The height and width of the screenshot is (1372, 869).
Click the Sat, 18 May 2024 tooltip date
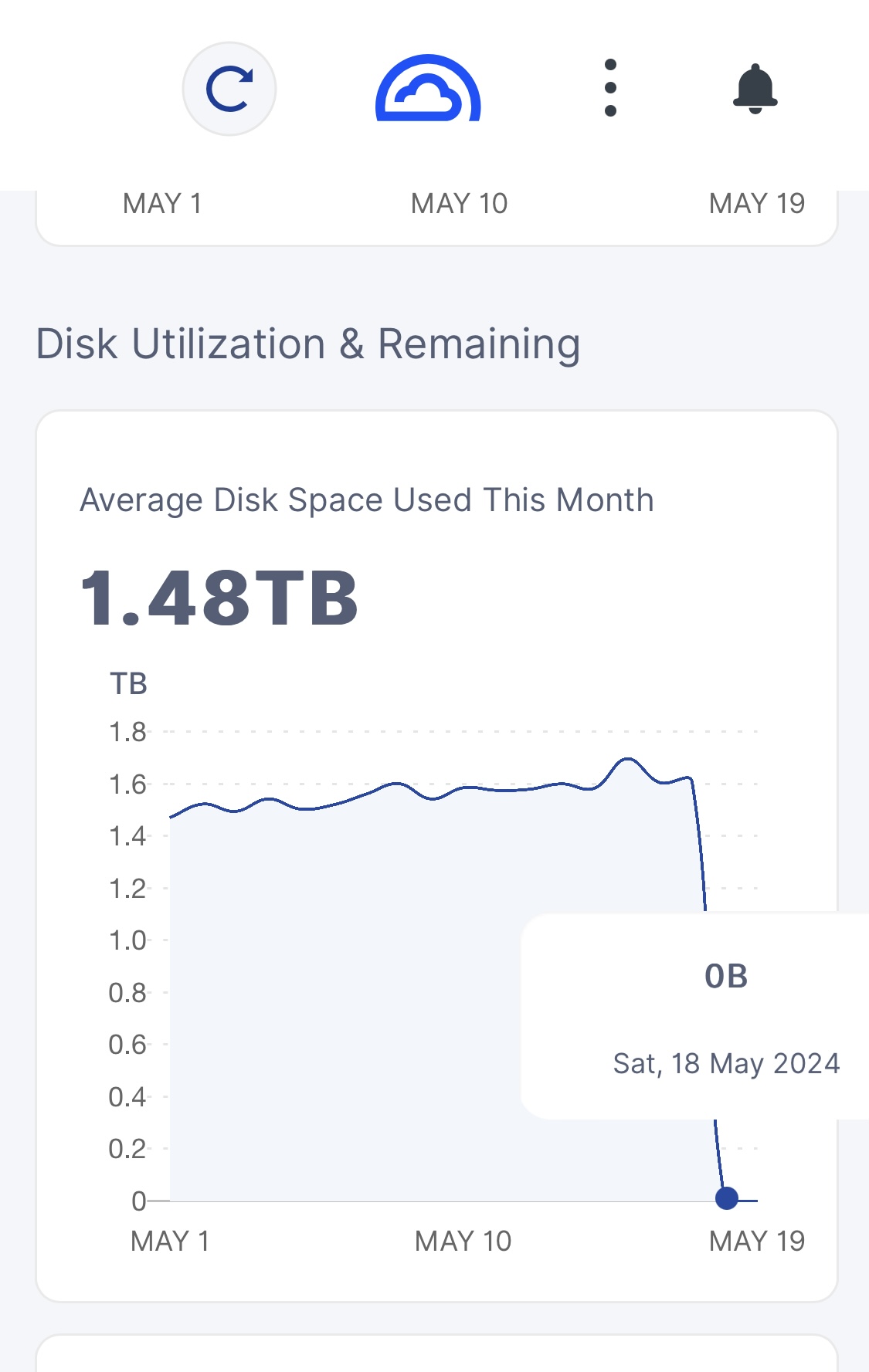coord(726,1063)
